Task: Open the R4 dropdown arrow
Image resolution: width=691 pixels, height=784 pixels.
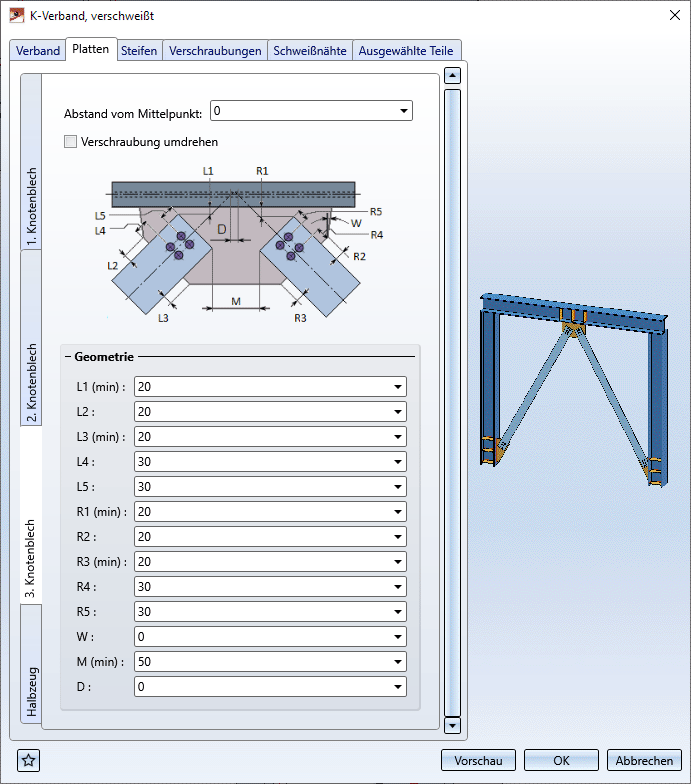Action: 398,586
